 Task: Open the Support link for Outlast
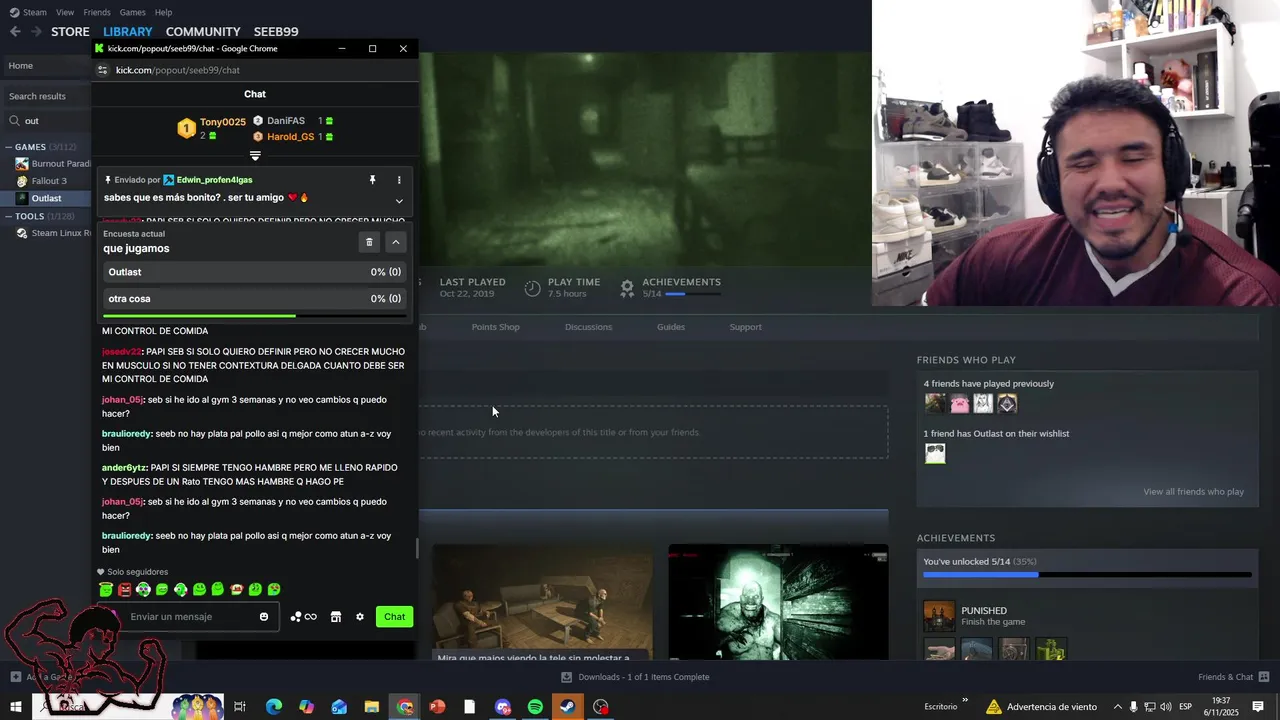pyautogui.click(x=745, y=327)
